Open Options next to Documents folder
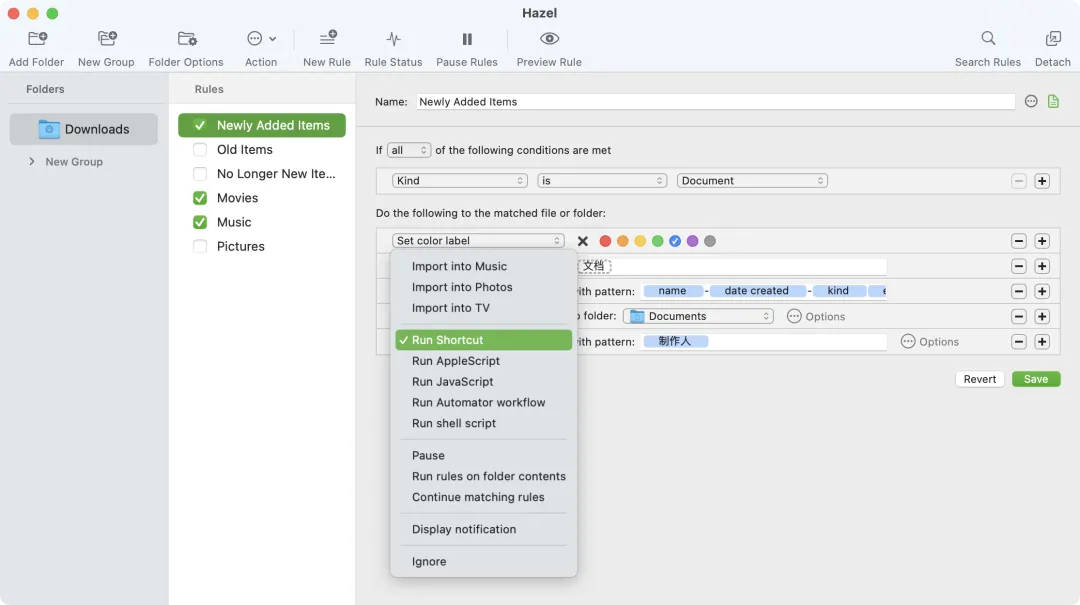 coord(816,316)
